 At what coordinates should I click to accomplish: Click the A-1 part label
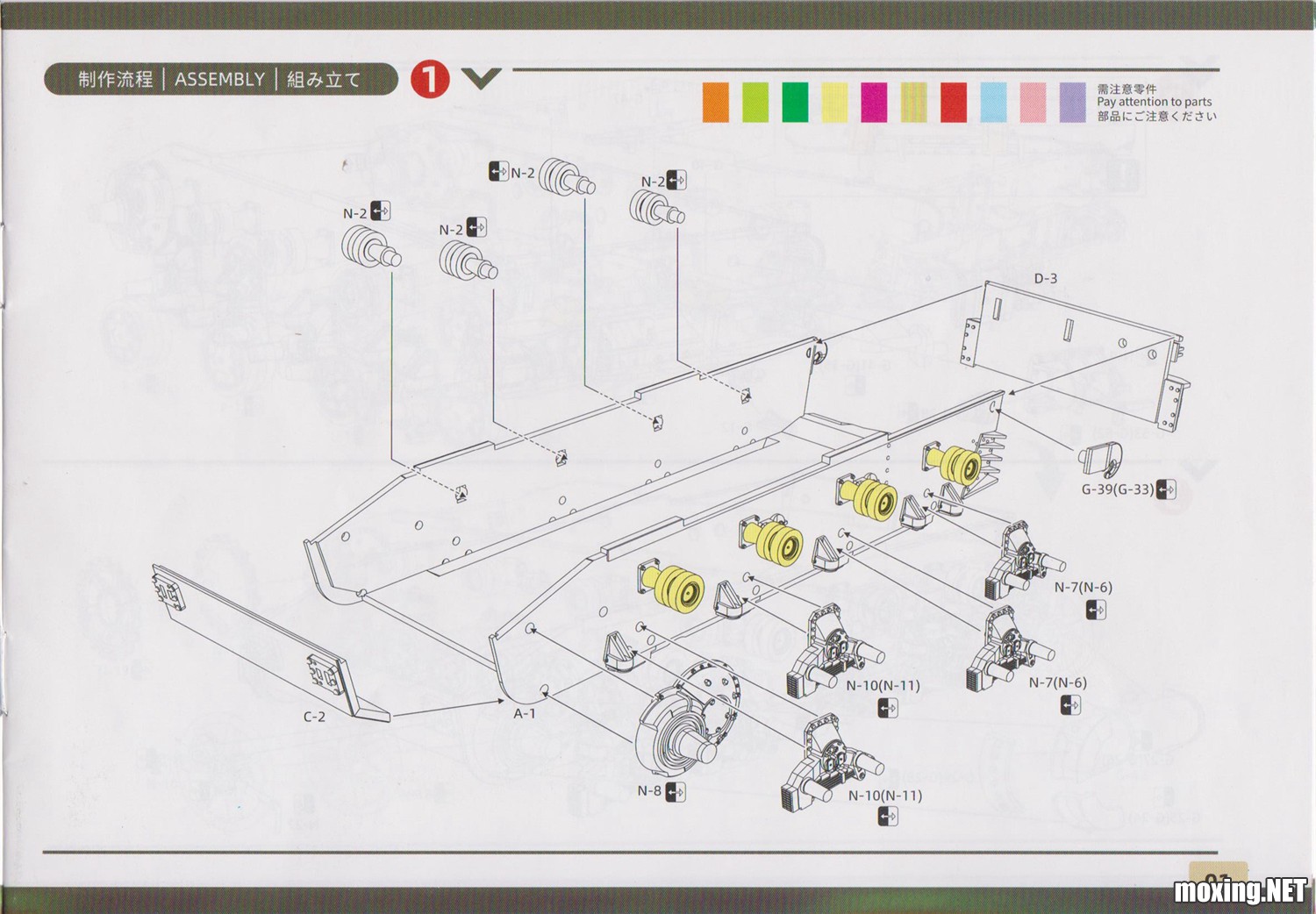[x=524, y=714]
